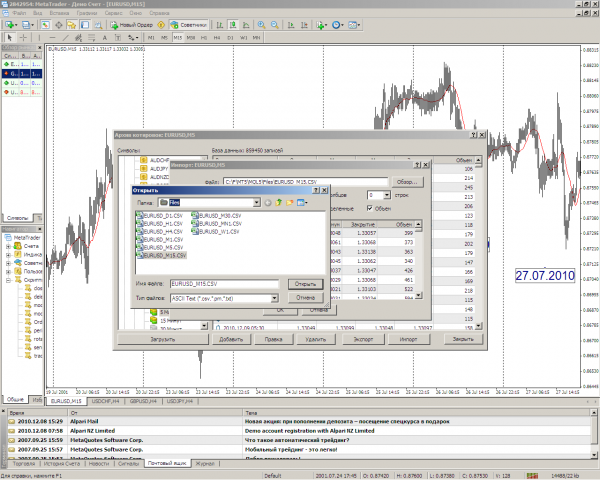Switch to the Журнал terminal tab

click(203, 464)
